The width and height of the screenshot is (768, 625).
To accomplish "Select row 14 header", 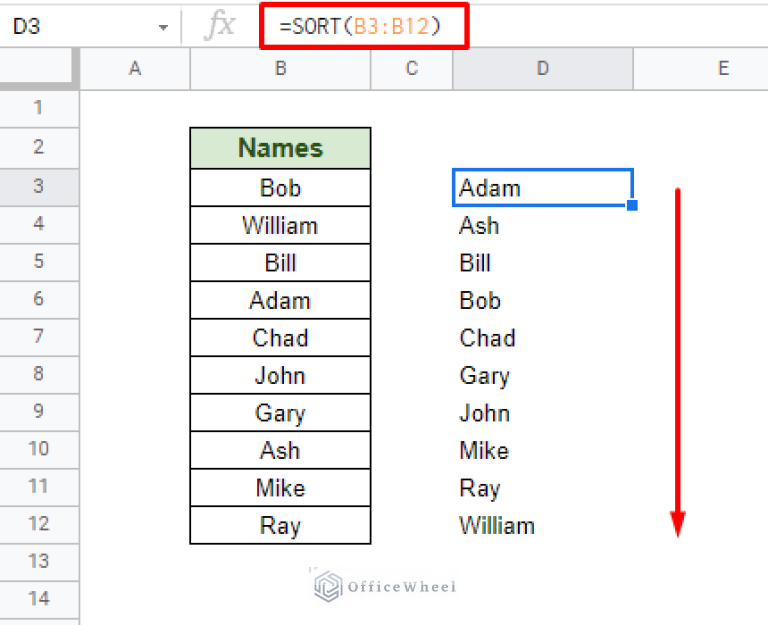I will [x=39, y=600].
